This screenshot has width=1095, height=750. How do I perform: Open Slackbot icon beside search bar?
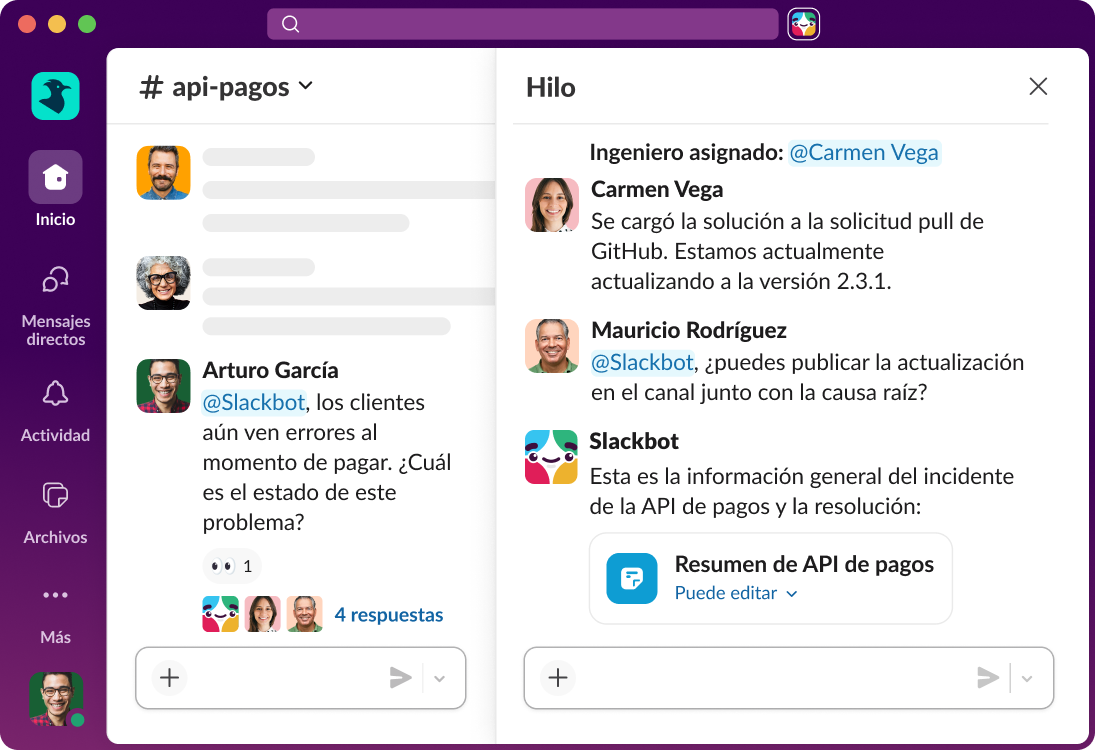coord(804,24)
